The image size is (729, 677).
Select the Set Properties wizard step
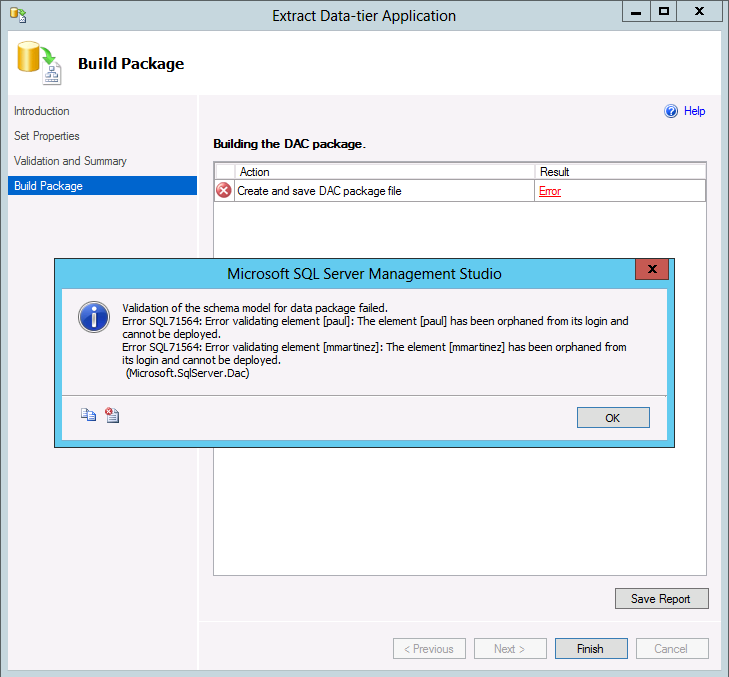46,136
